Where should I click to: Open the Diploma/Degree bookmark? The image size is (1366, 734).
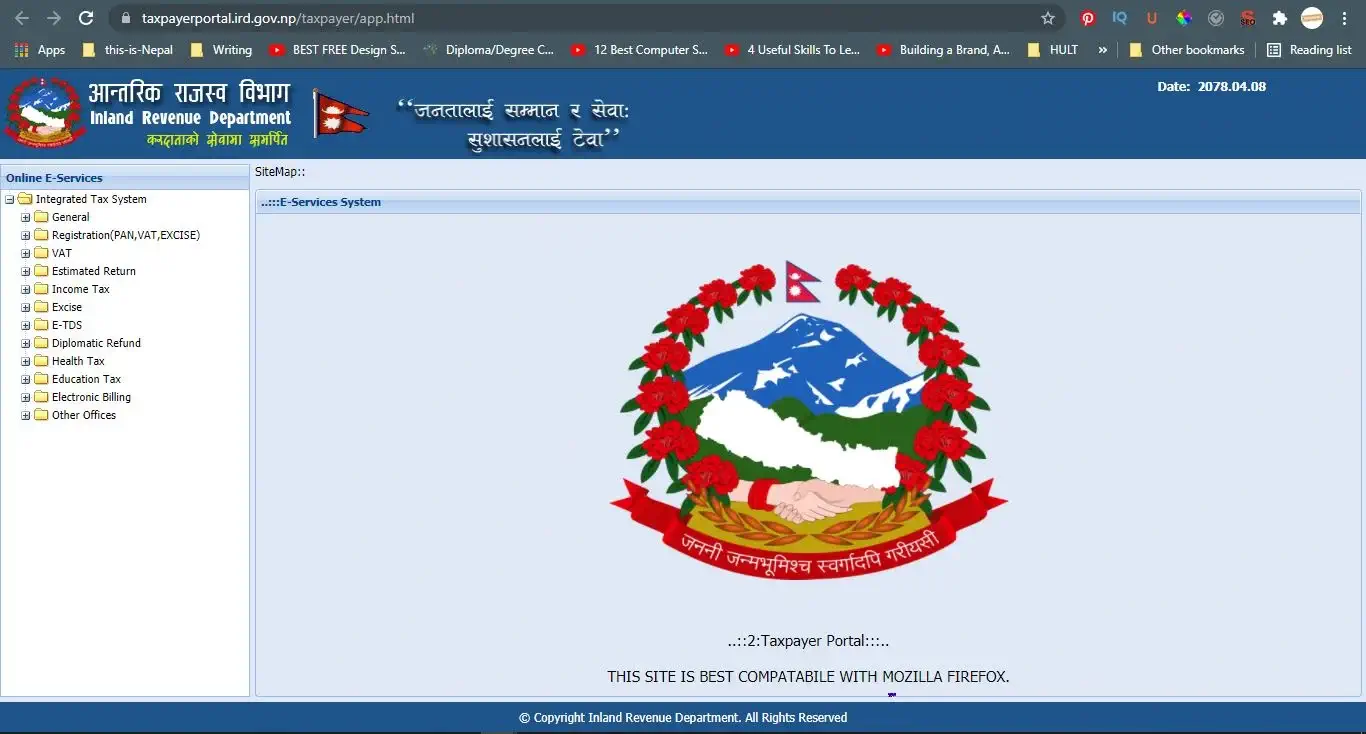point(489,50)
